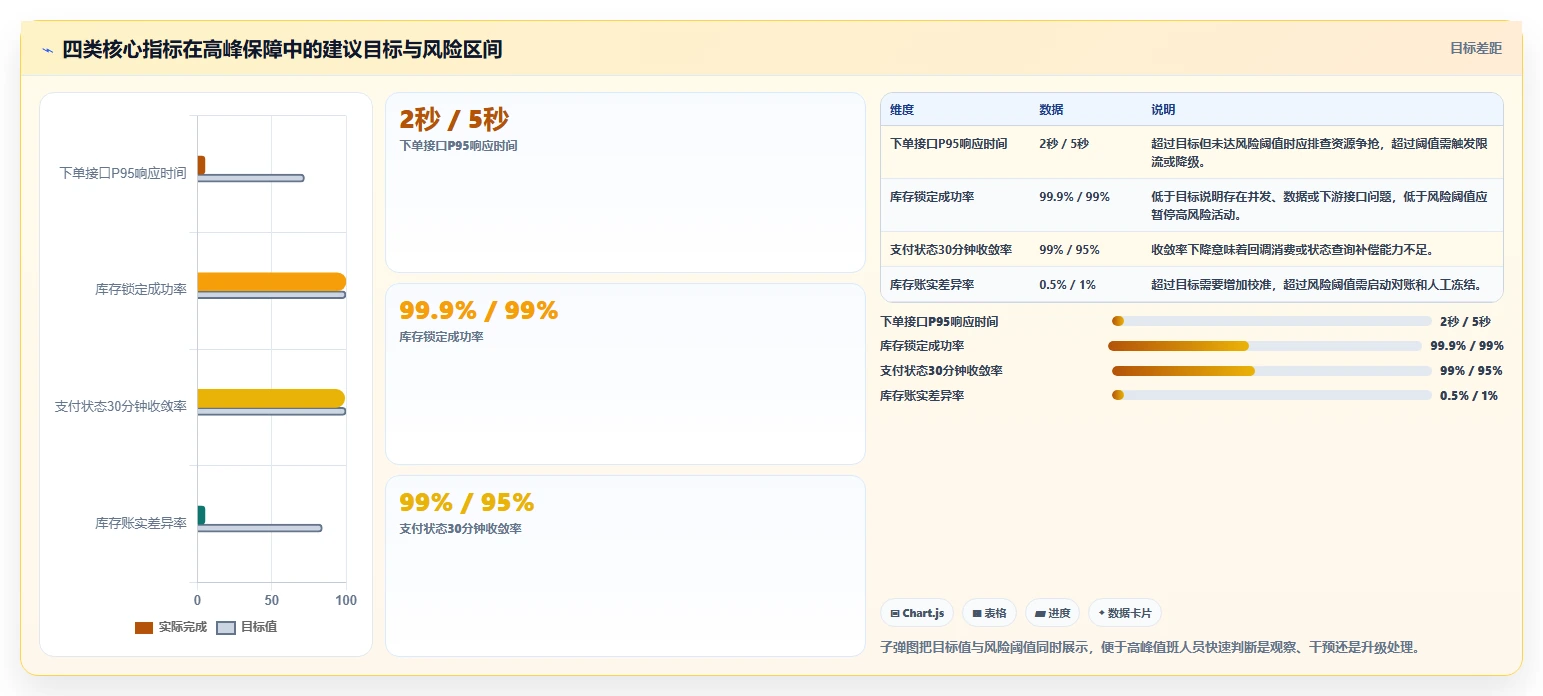
Task: Click the 维度 table column header
Action: (902, 109)
